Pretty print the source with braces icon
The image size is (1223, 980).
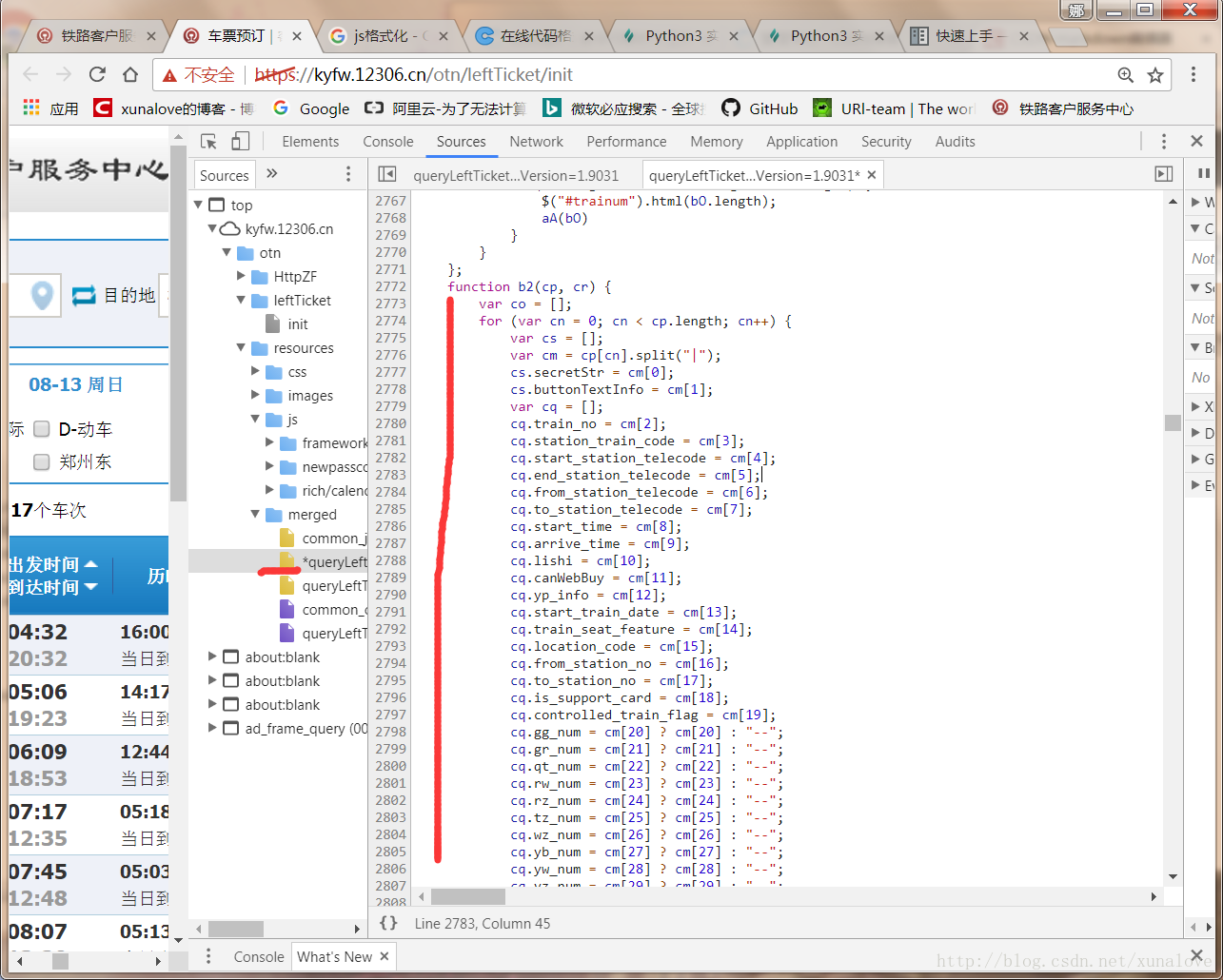[x=388, y=923]
